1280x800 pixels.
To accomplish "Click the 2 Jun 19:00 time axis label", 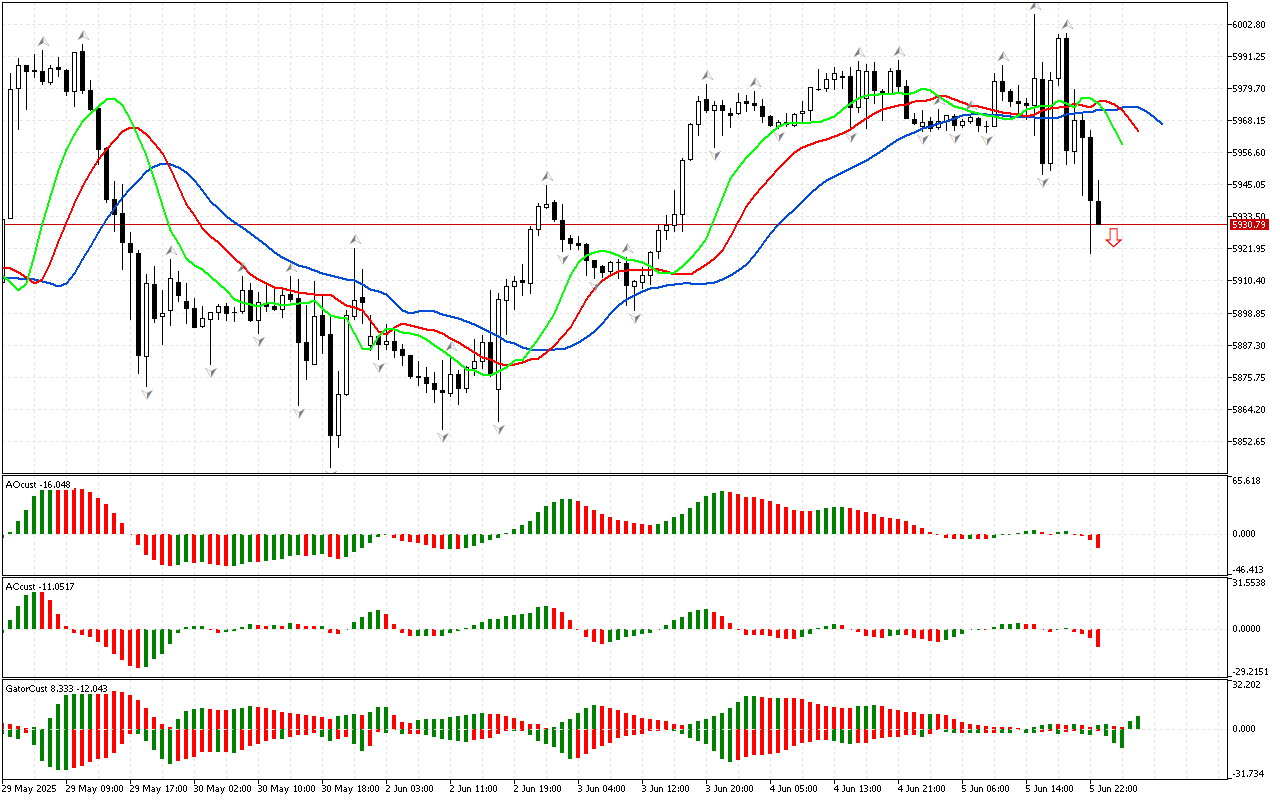I will pyautogui.click(x=536, y=788).
